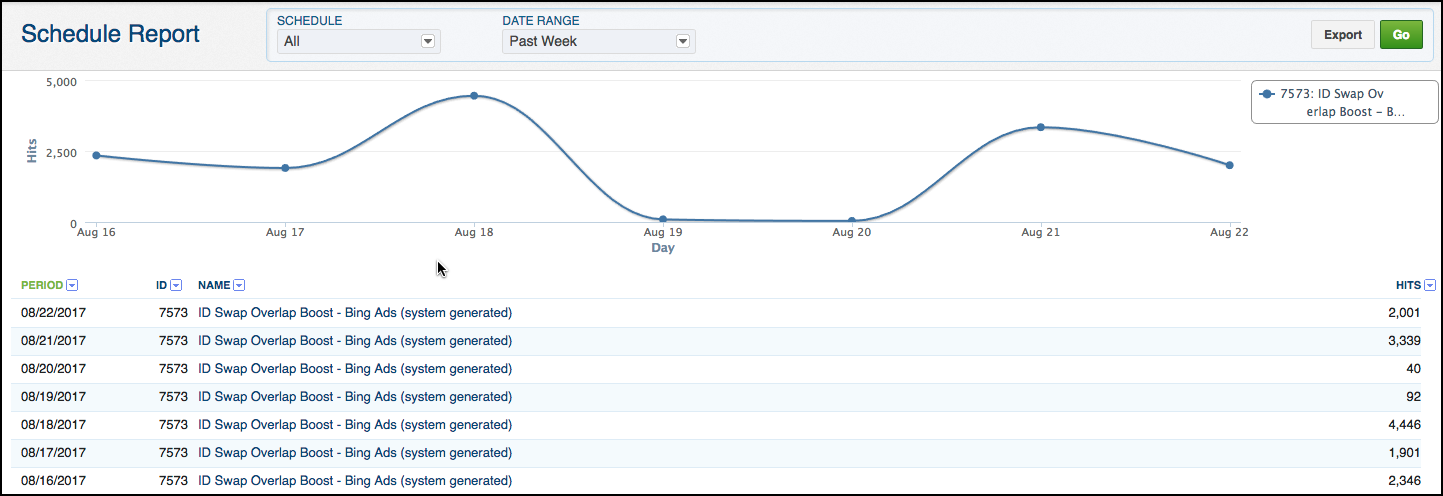
Task: Click the hits value 1,901
Action: coord(1403,453)
